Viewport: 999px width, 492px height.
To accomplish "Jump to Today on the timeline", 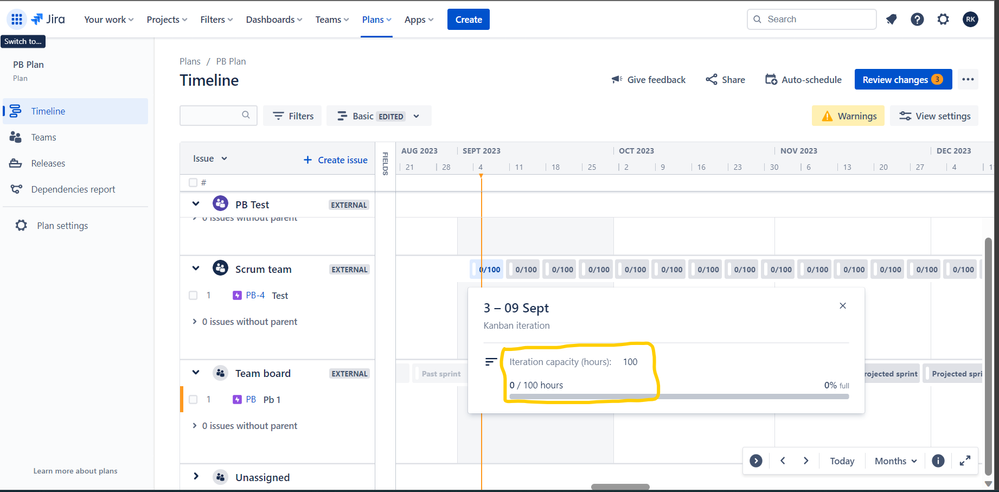I will tap(842, 461).
